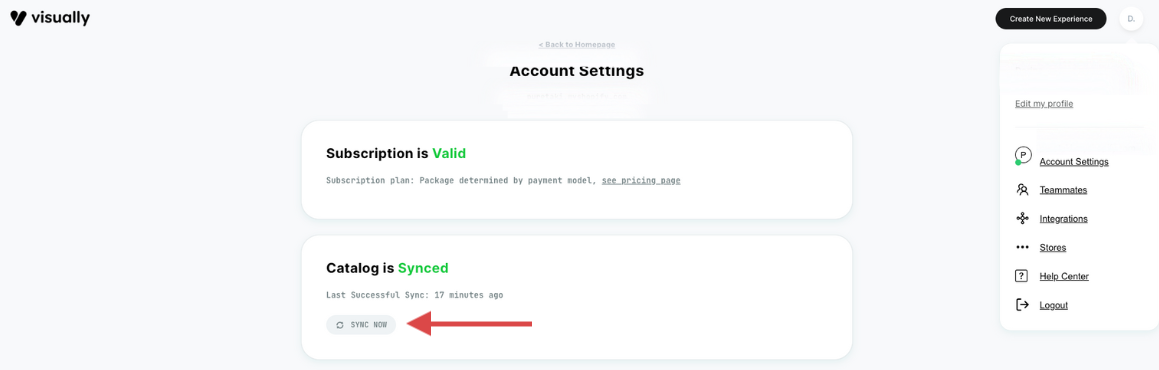Click the circled P icon beside Account Settings

(x=1022, y=156)
